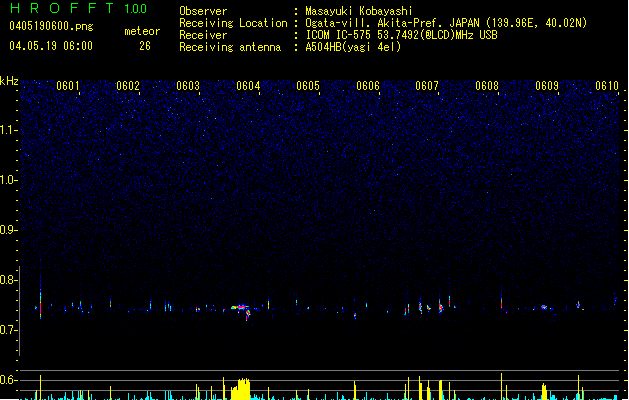Click the 0610 time marker
629x400 pixels.
(607, 86)
